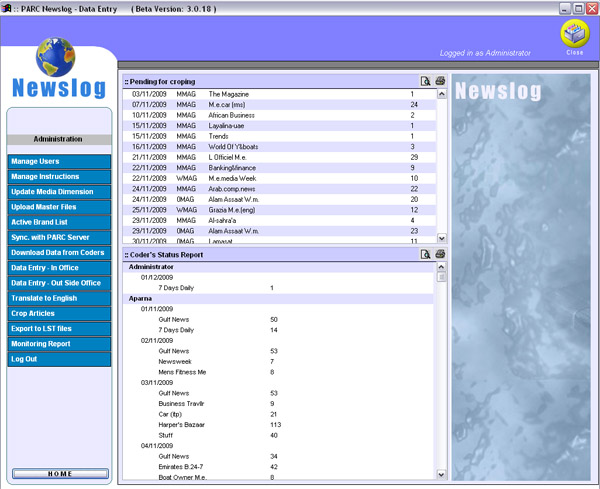This screenshot has height=489, width=600.
Task: Click the date 01/11/2009 under Aparna
Action: (x=157, y=309)
